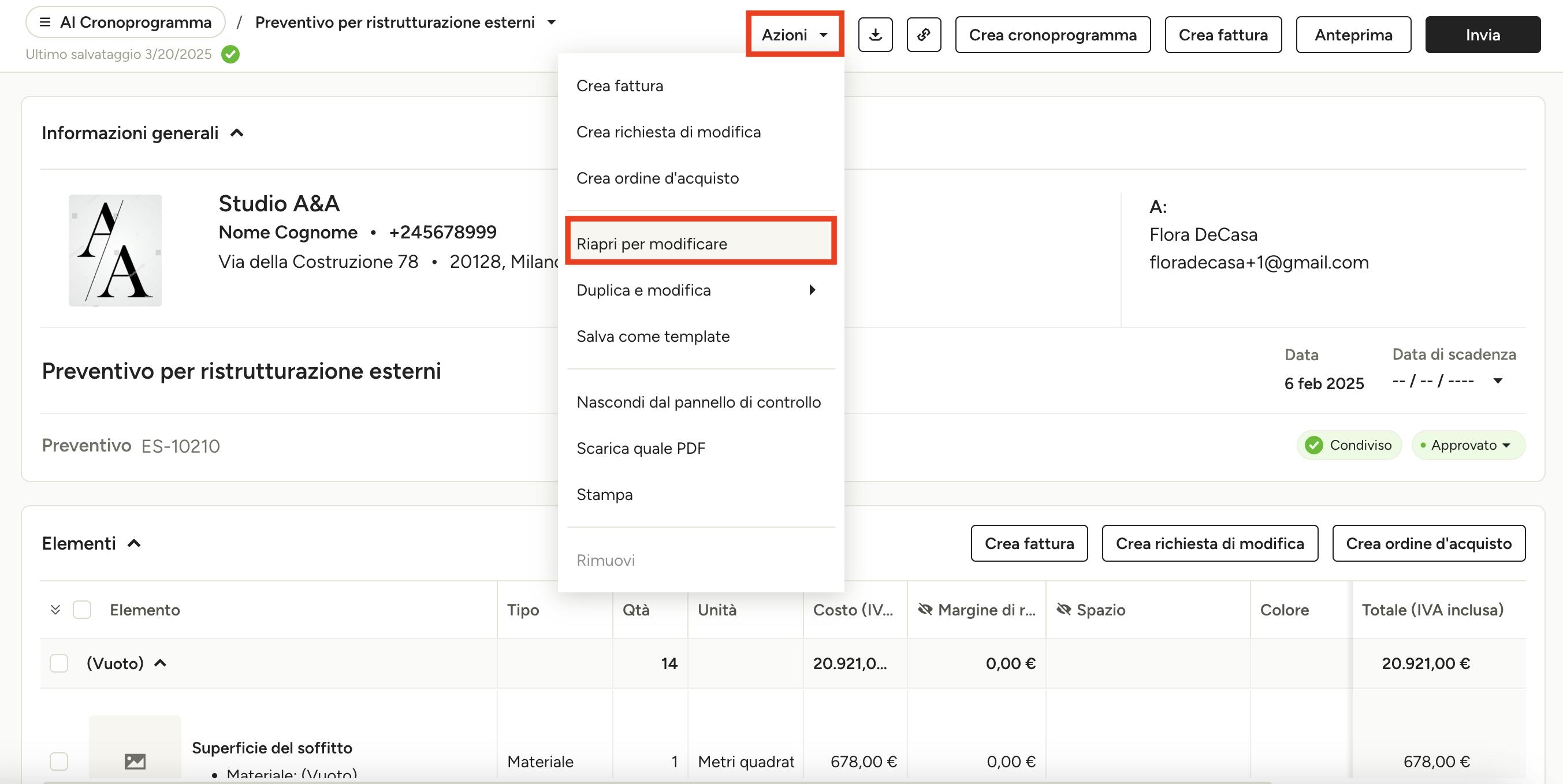Click the download icon in the top toolbar

click(x=875, y=35)
